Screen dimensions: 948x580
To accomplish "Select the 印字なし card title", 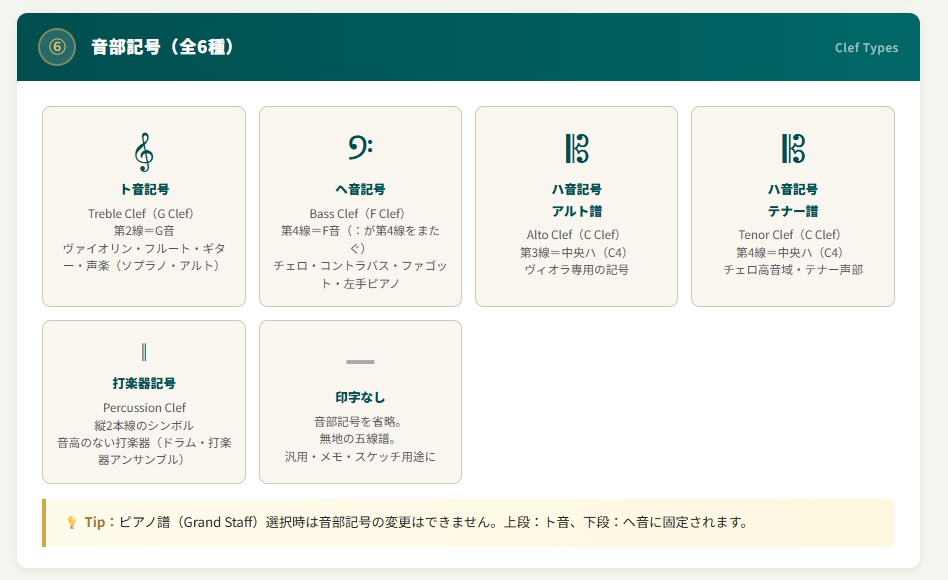I will point(360,397).
